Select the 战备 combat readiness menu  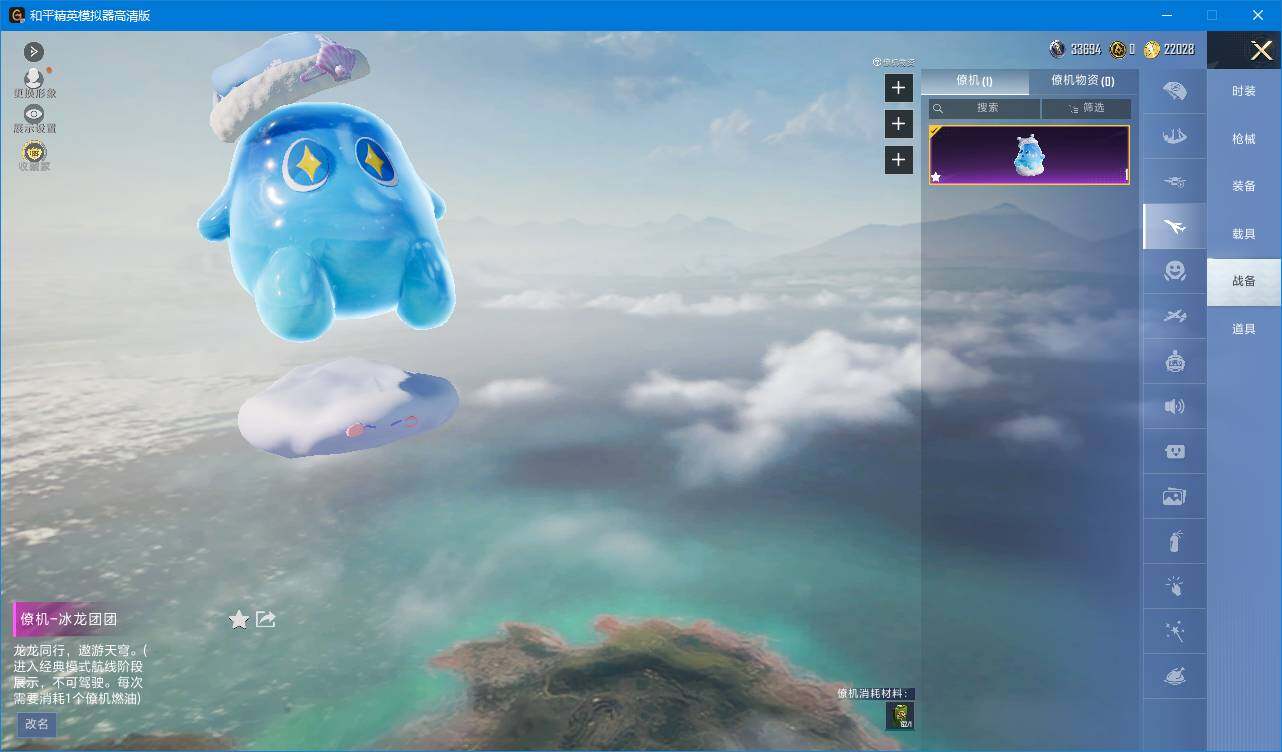[1243, 281]
